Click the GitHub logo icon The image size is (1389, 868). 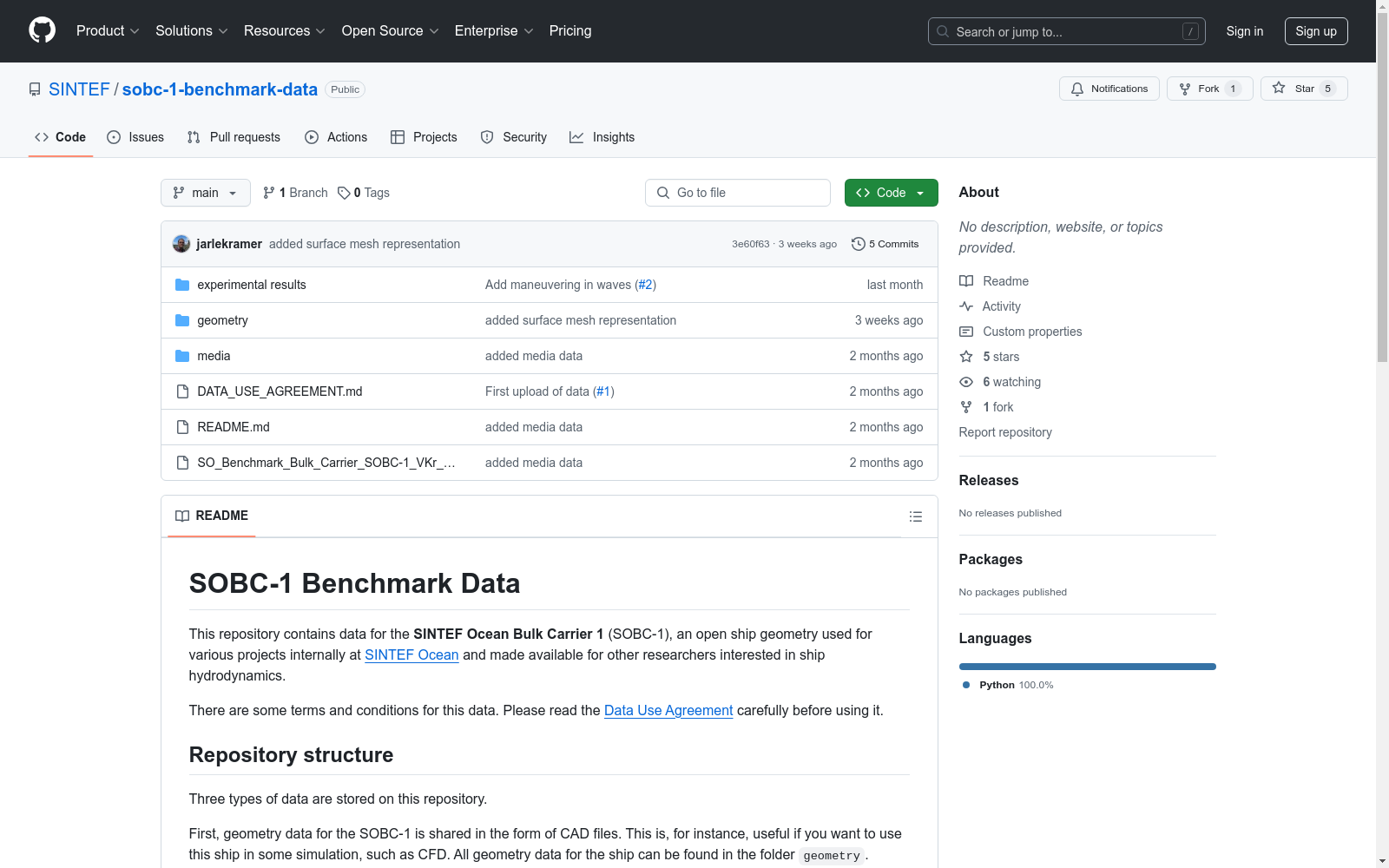42,30
